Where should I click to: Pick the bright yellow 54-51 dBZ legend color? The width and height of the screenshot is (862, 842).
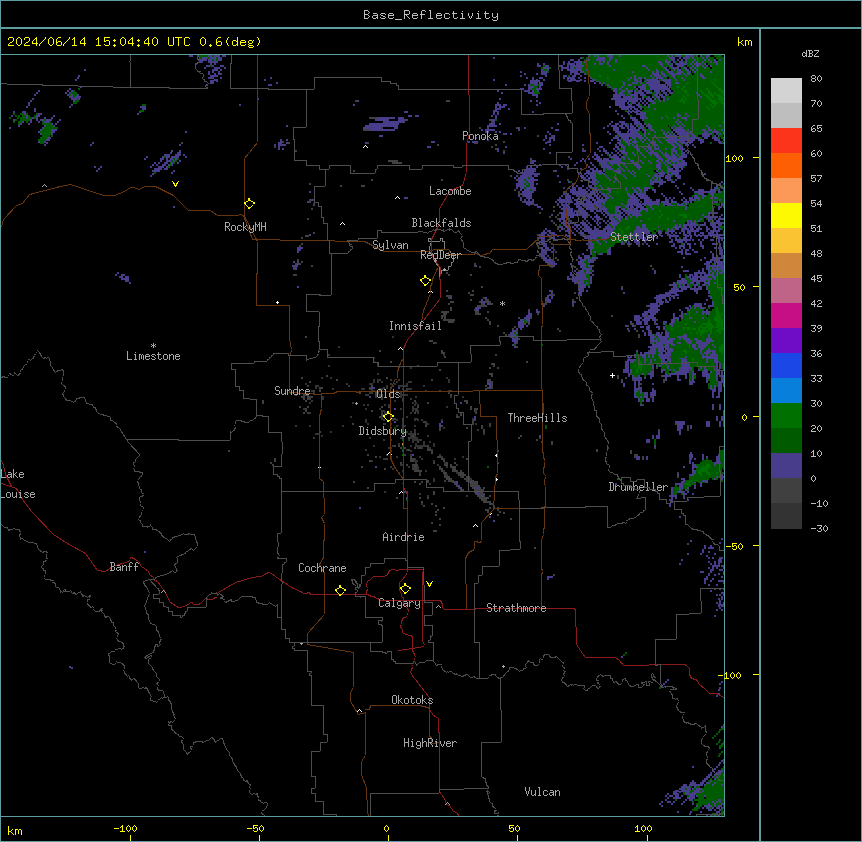pos(786,215)
